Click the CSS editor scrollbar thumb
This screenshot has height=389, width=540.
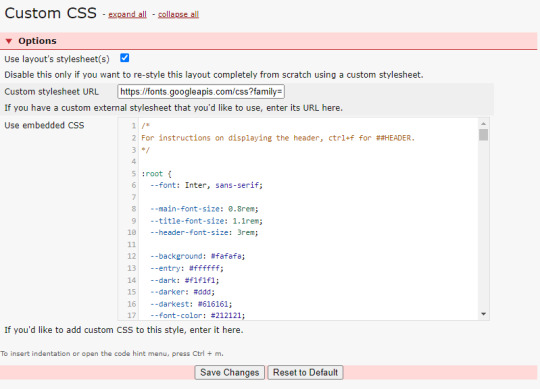pyautogui.click(x=484, y=135)
